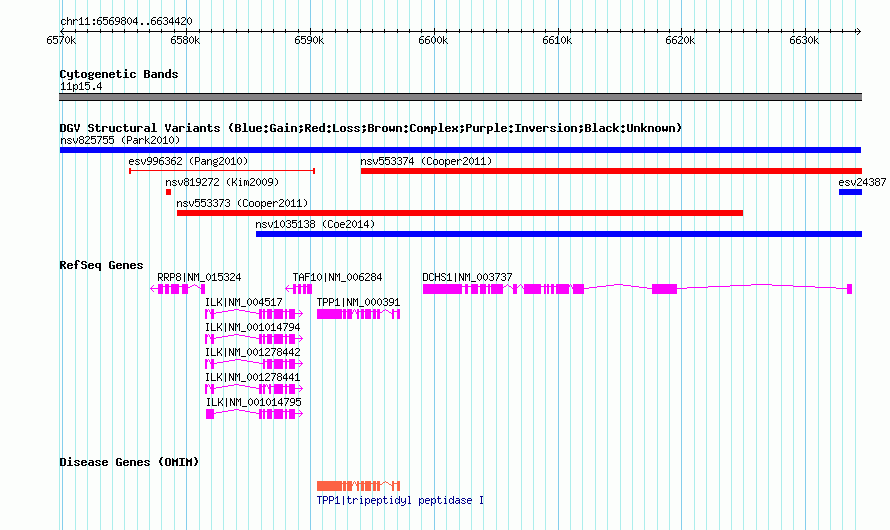The image size is (890, 530).
Task: Click the DCHS1|NM_003737 gene label
Action: pyautogui.click(x=467, y=277)
